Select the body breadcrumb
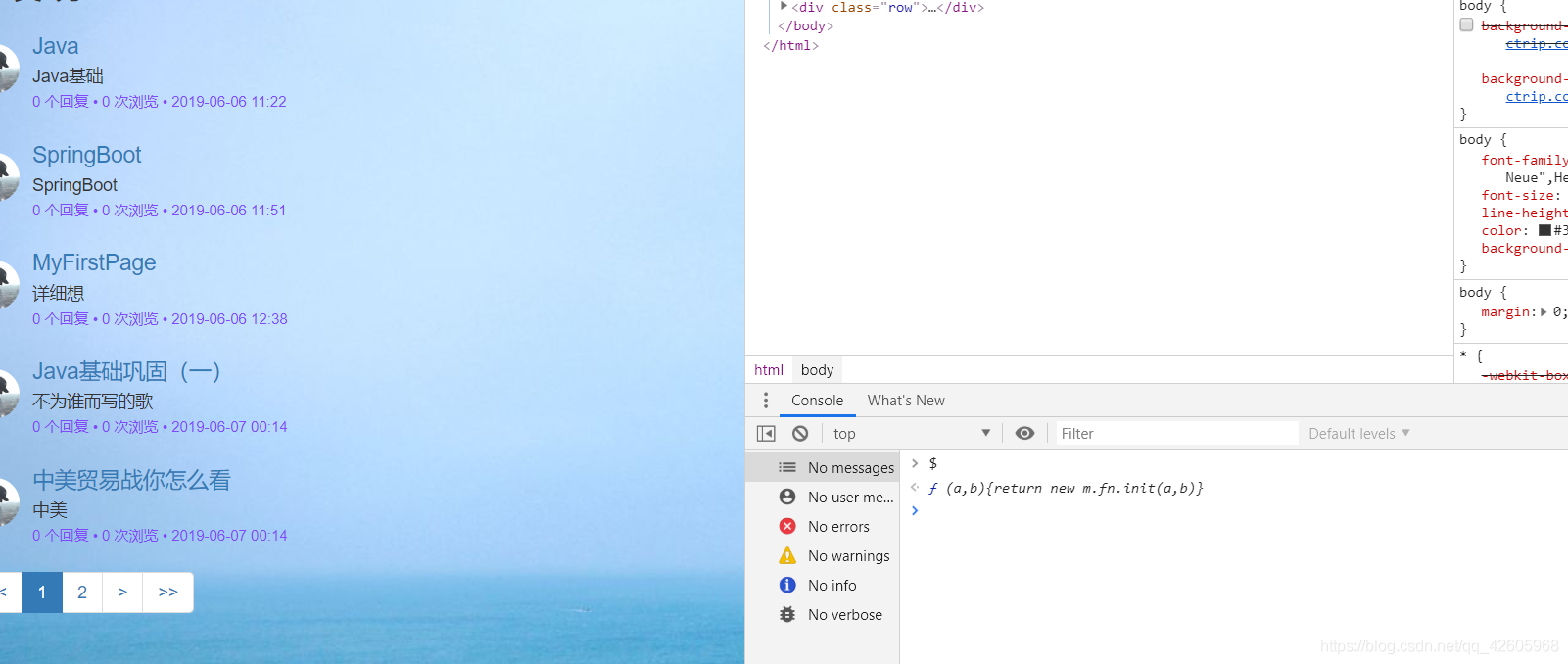Image resolution: width=1568 pixels, height=664 pixels. (817, 370)
